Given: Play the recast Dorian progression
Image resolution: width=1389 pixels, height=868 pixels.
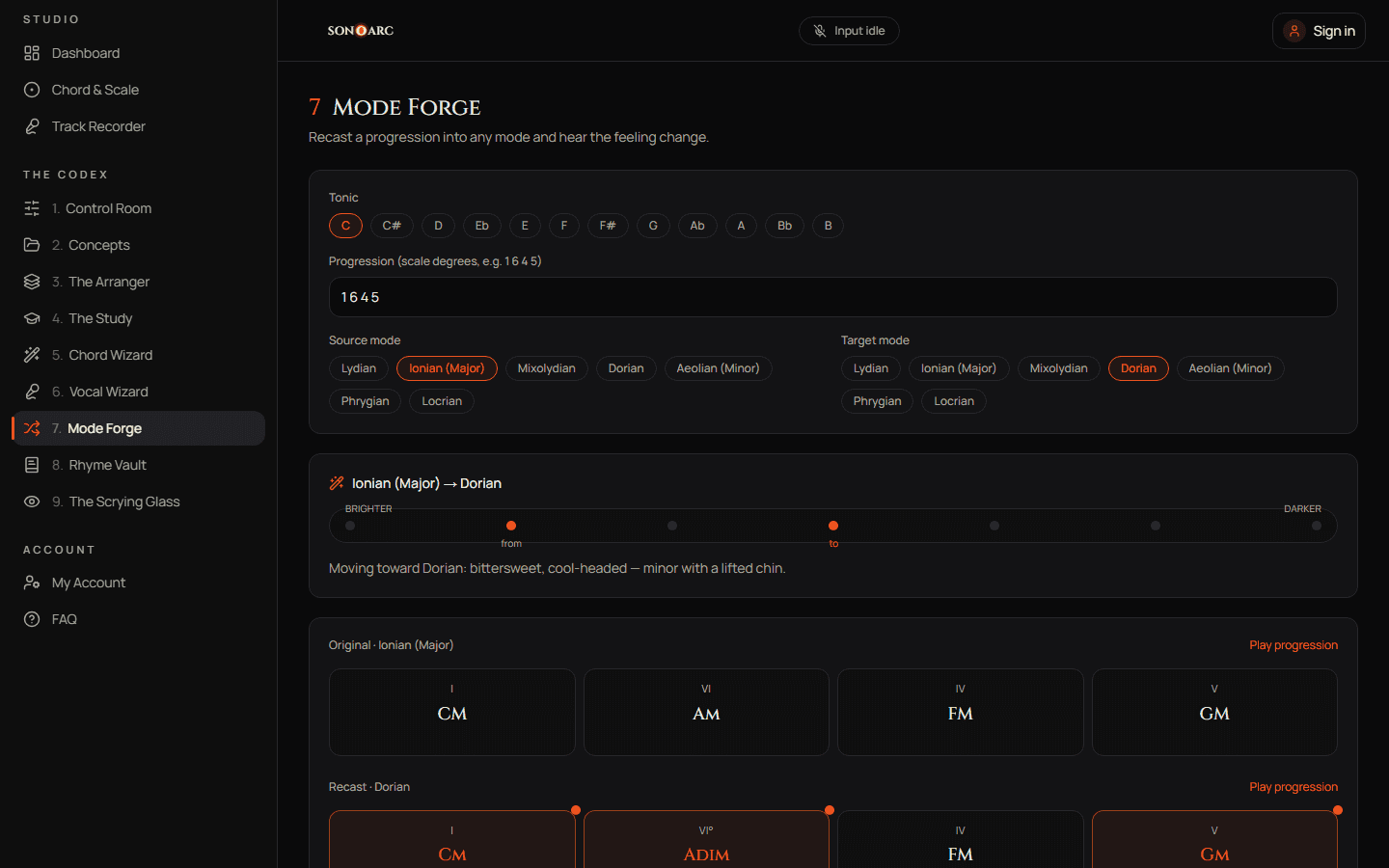Looking at the screenshot, I should click(x=1294, y=787).
